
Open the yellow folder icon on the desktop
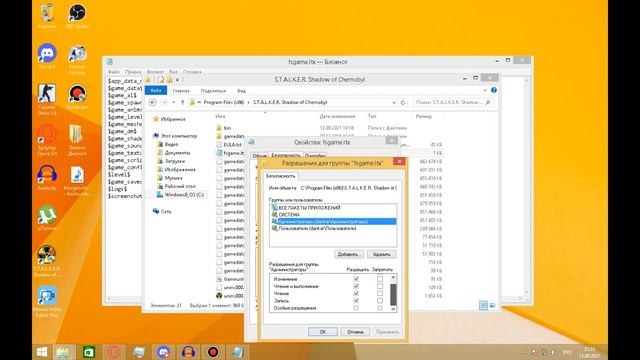point(76,134)
